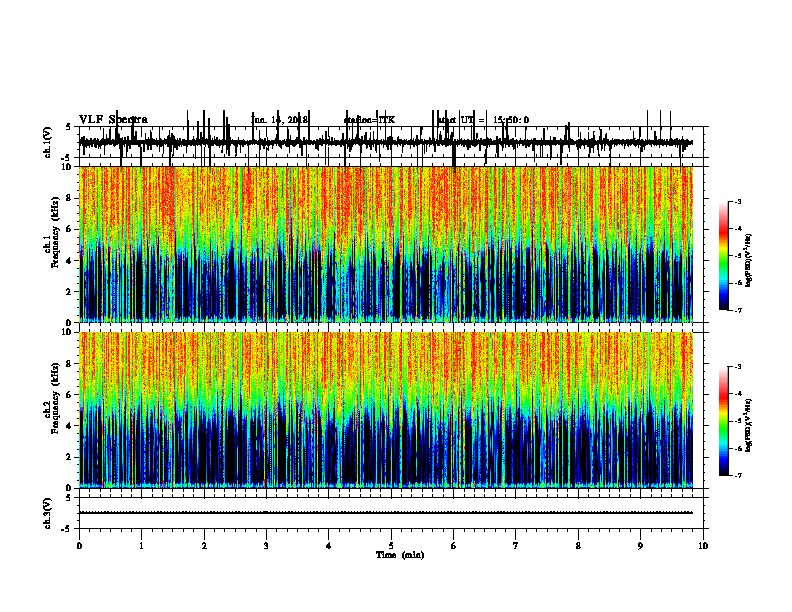
Task: Click the ch.2 color scale bar
Action: [x=724, y=421]
